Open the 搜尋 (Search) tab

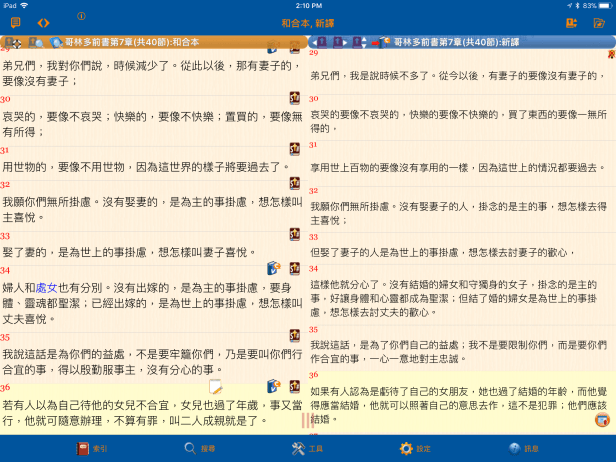point(199,449)
